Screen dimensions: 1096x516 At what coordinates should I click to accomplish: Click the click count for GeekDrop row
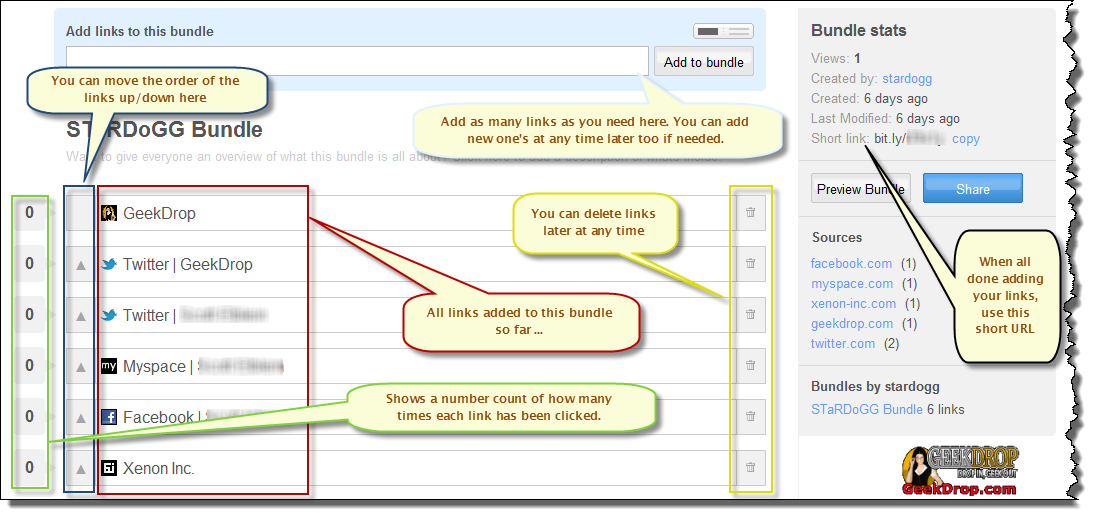(29, 213)
